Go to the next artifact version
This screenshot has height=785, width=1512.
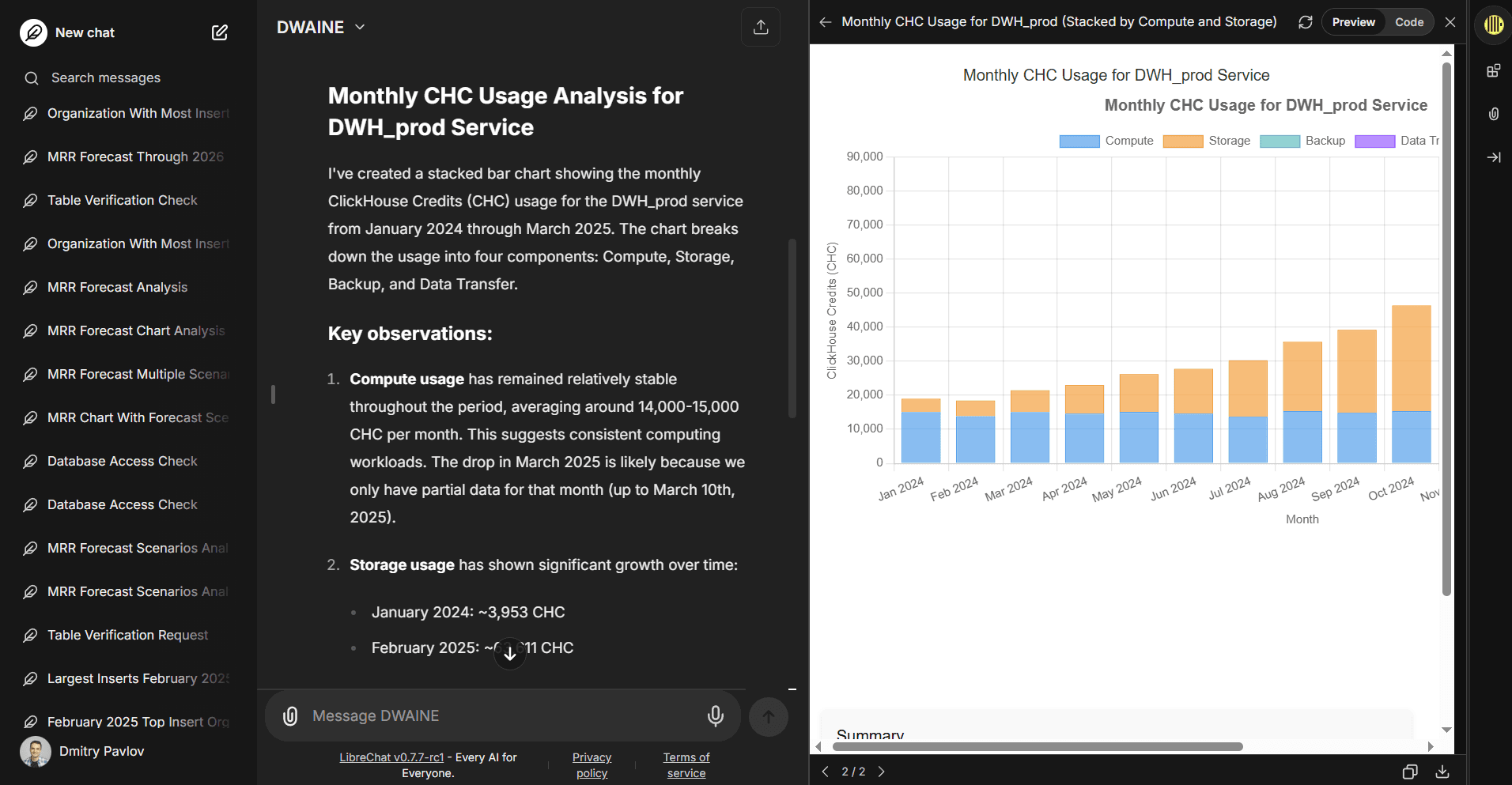tap(882, 772)
